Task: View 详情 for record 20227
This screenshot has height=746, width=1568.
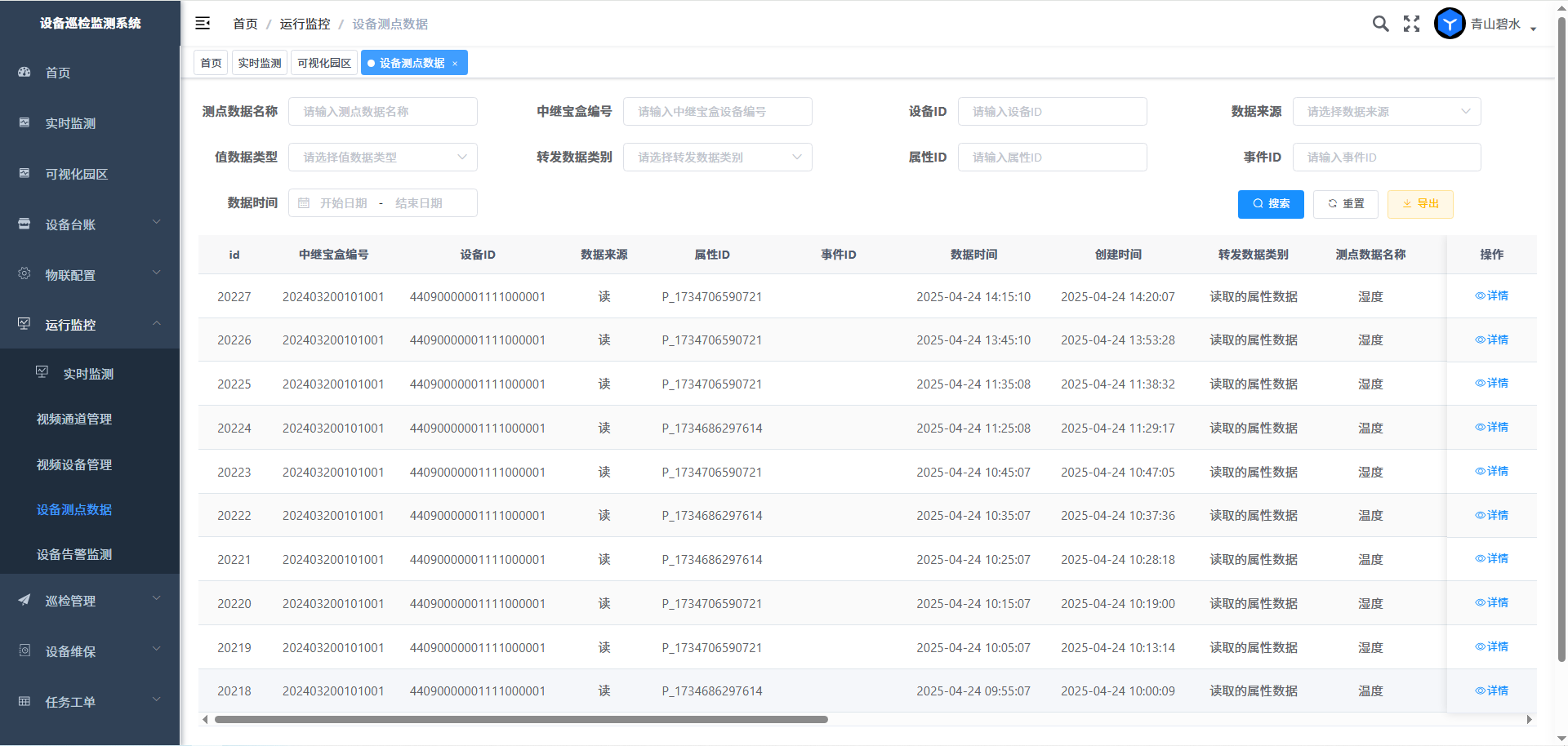Action: tap(1491, 295)
